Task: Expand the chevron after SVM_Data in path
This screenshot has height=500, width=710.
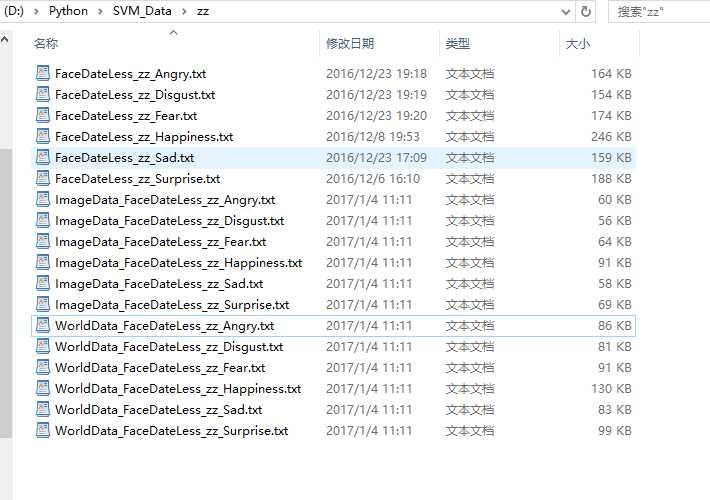Action: coord(184,11)
